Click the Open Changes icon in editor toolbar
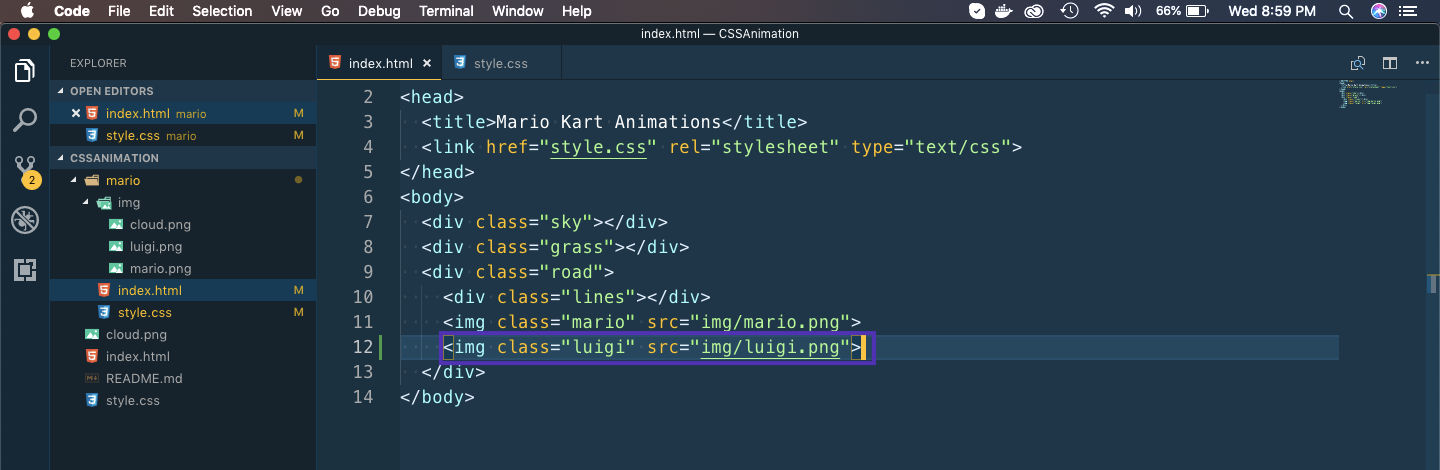The image size is (1440, 470). [x=1358, y=63]
